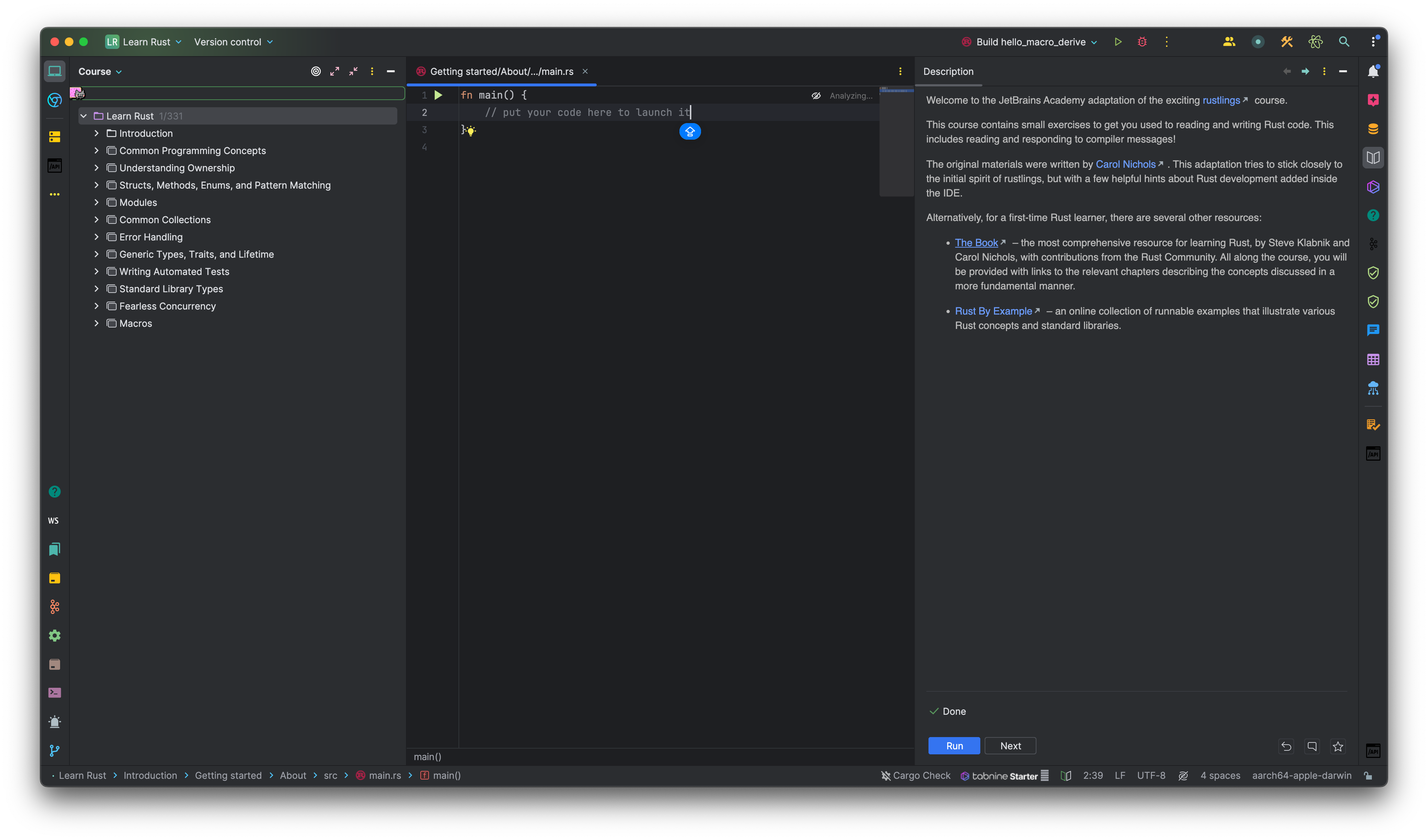Open Search Everywhere magnifier icon
1428x840 pixels.
[x=1343, y=42]
